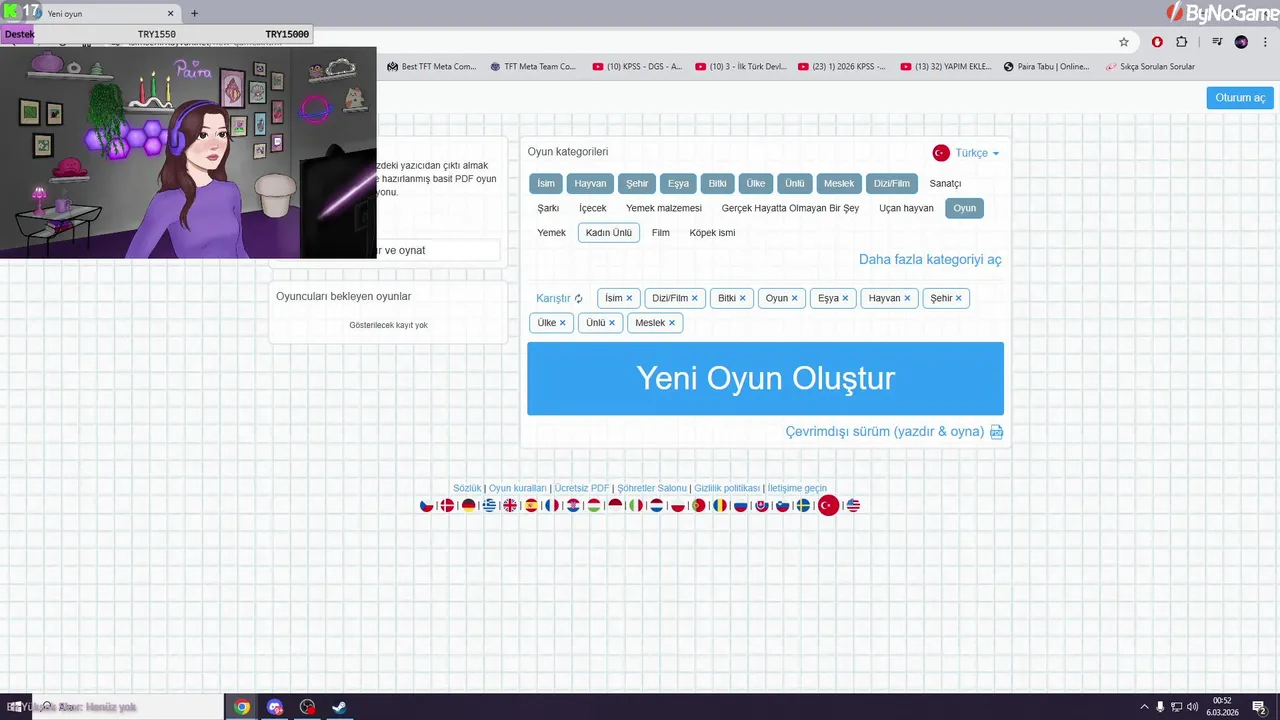Viewport: 1280px width, 720px height.
Task: Click the Oturum aç button
Action: (x=1240, y=98)
